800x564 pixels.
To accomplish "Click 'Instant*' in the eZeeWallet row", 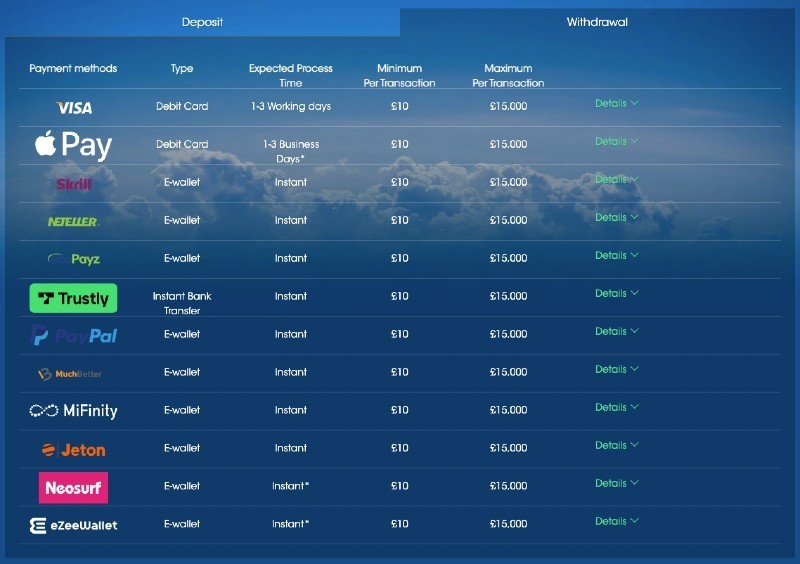I will (291, 524).
